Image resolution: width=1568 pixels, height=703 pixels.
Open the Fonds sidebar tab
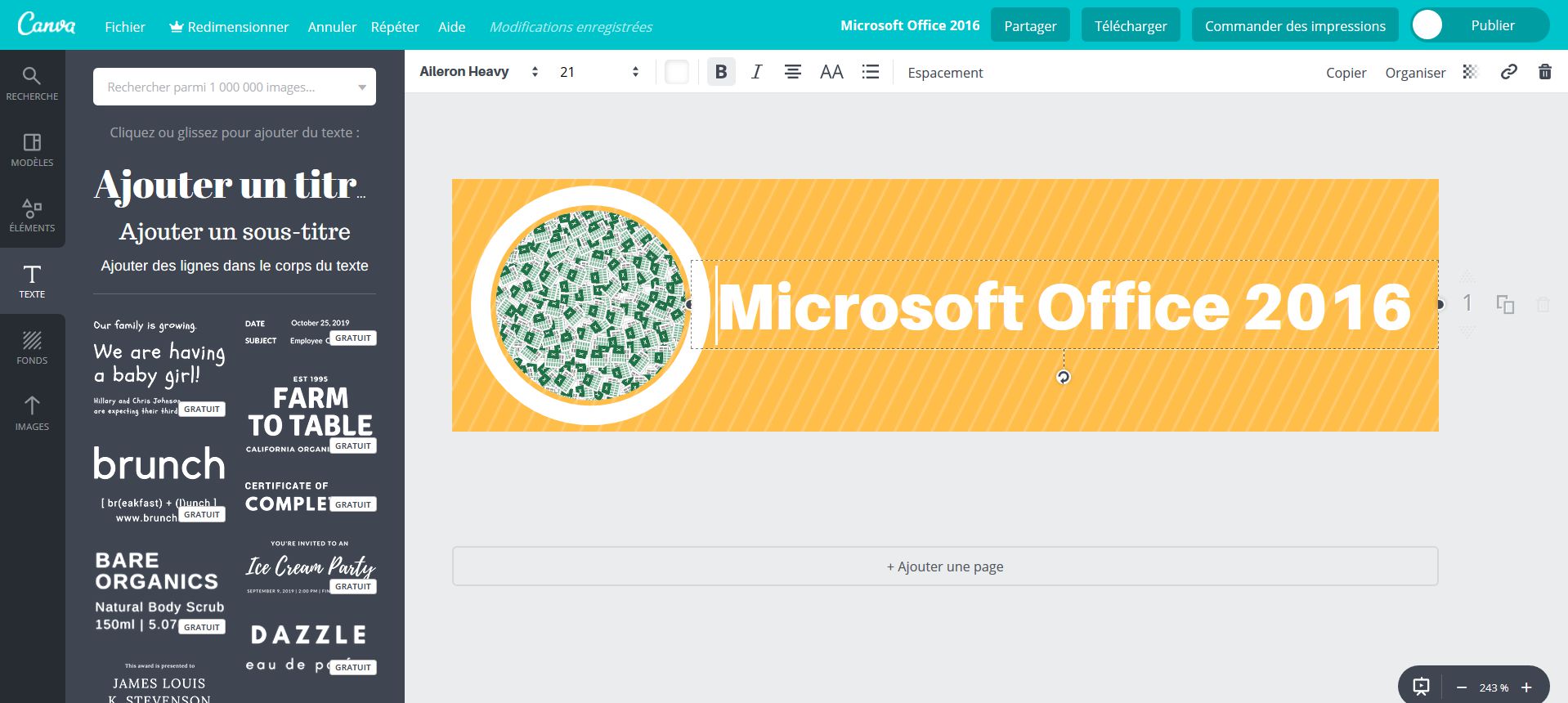coord(32,348)
